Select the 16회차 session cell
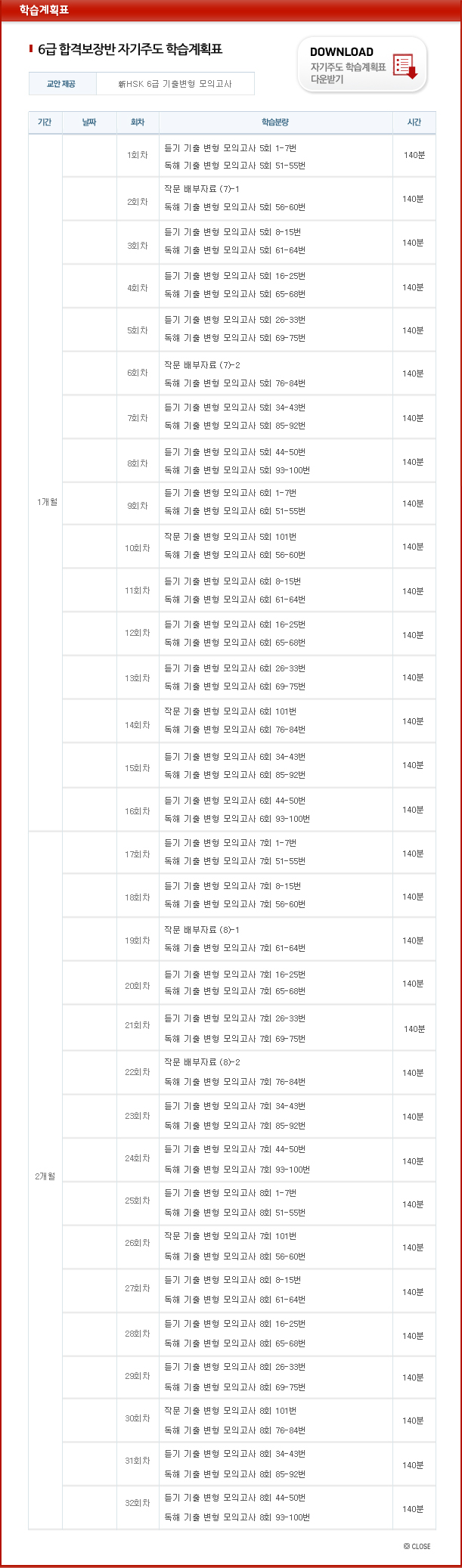This screenshot has height=1568, width=462. click(138, 811)
